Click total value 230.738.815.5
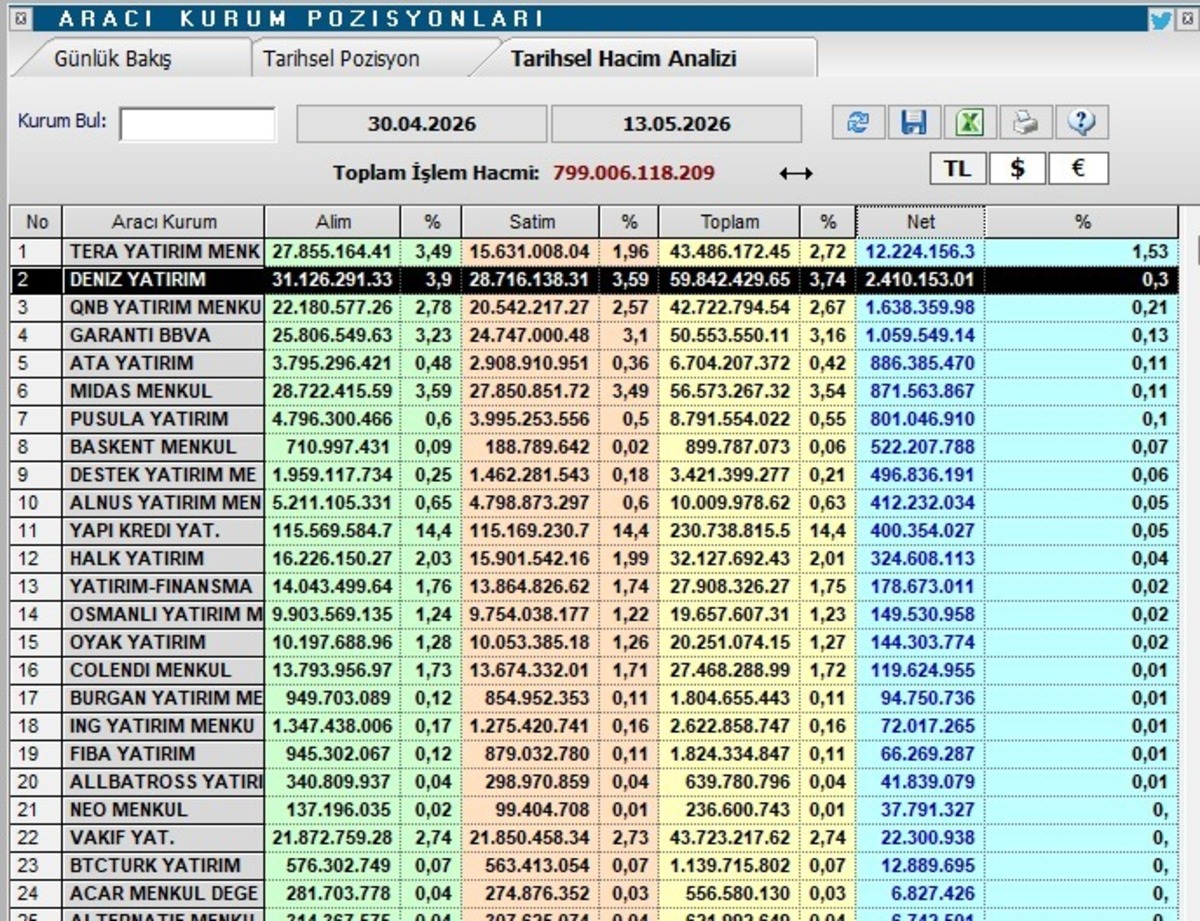The height and width of the screenshot is (921, 1200). (x=731, y=530)
